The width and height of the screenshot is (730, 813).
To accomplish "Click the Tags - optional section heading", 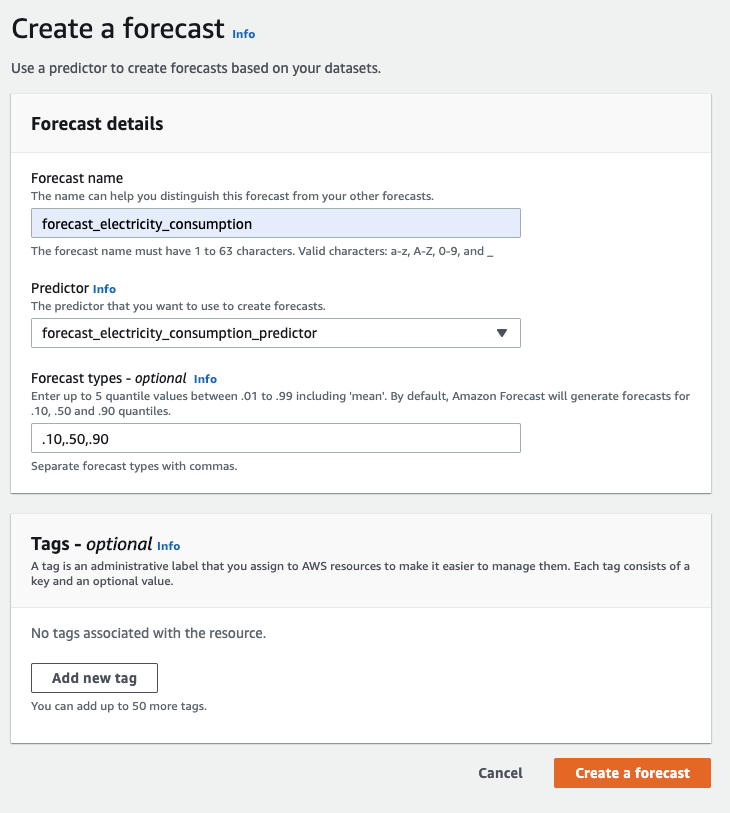I will point(92,544).
